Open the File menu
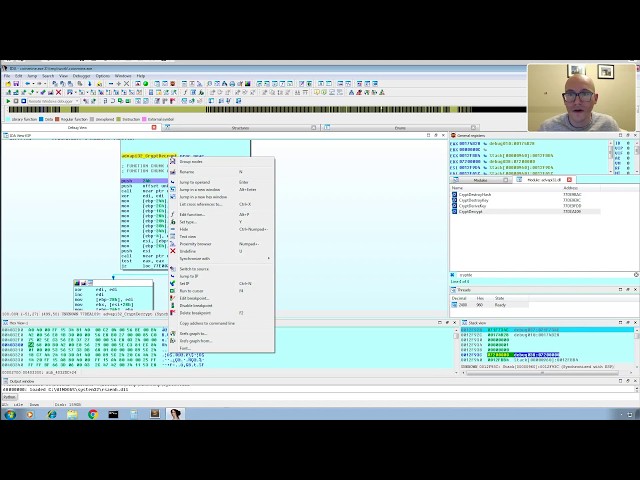Screen dimensions: 640x480 (7, 76)
